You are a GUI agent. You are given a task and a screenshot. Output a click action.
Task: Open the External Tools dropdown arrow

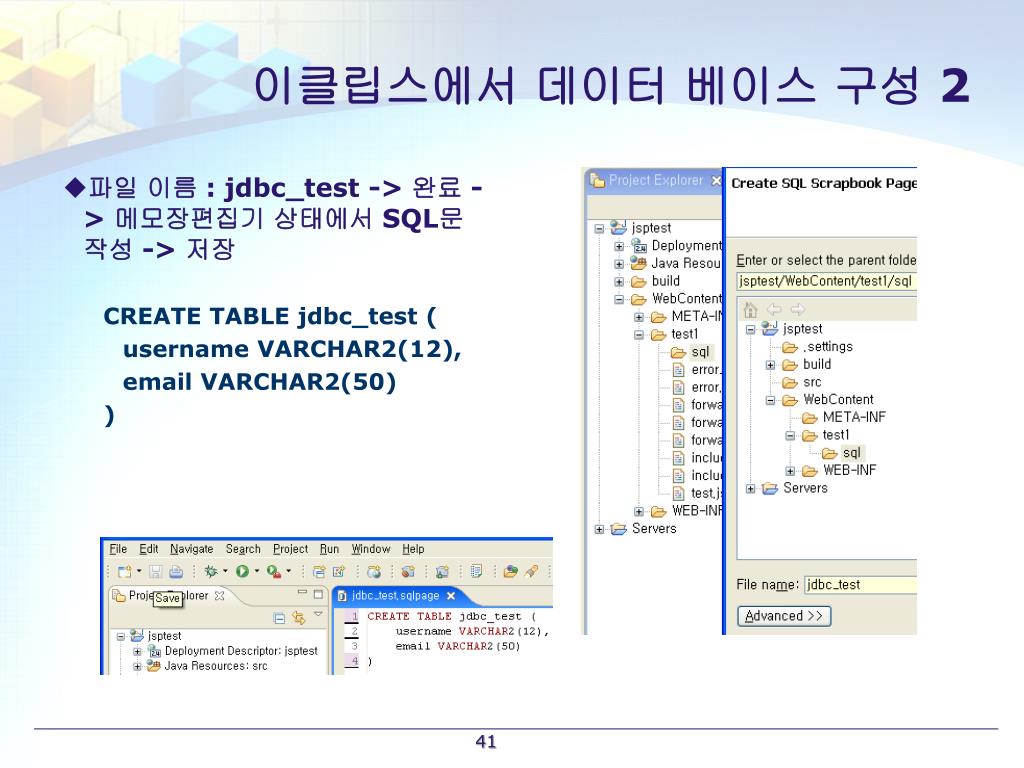pos(289,571)
